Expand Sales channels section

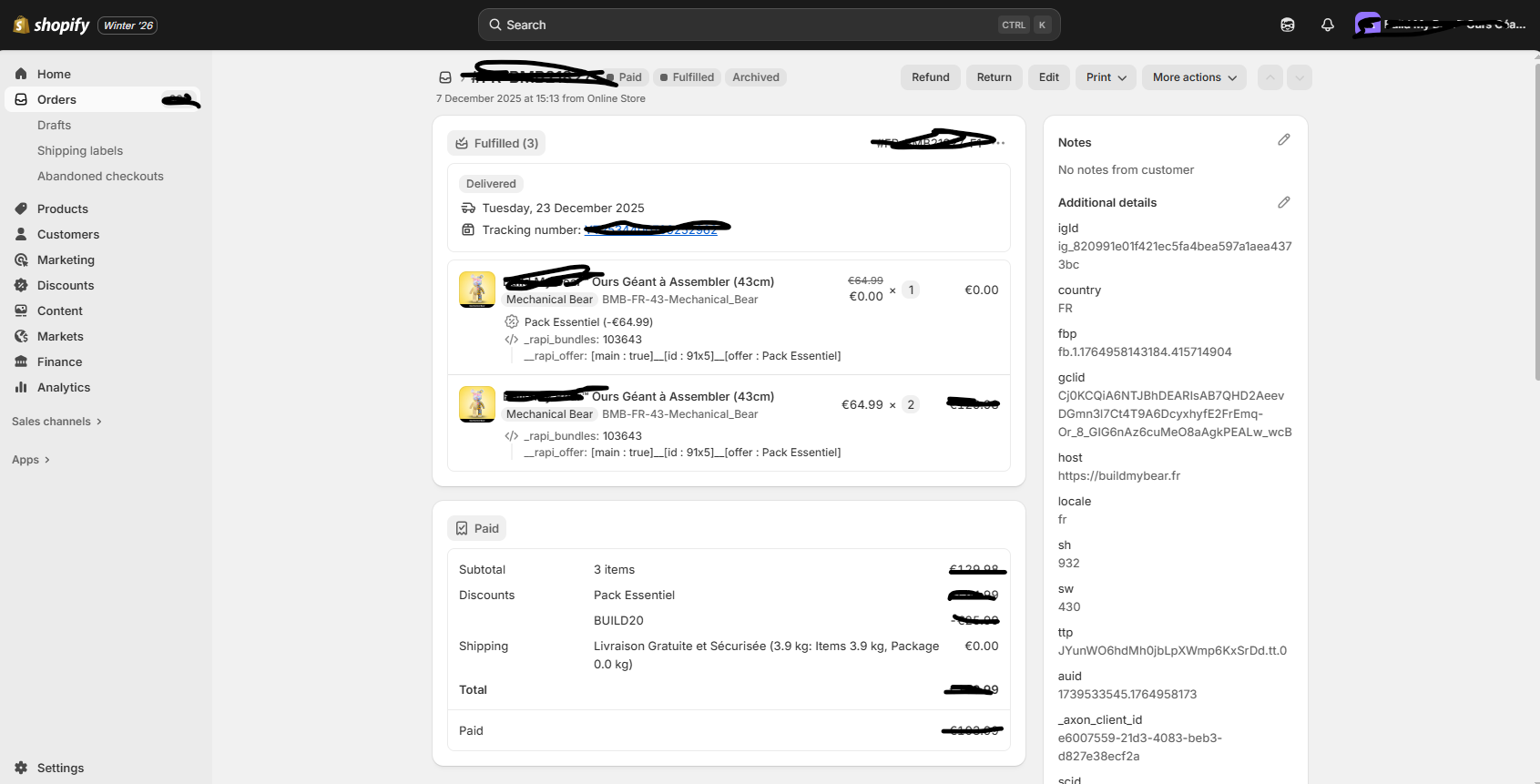coord(56,422)
